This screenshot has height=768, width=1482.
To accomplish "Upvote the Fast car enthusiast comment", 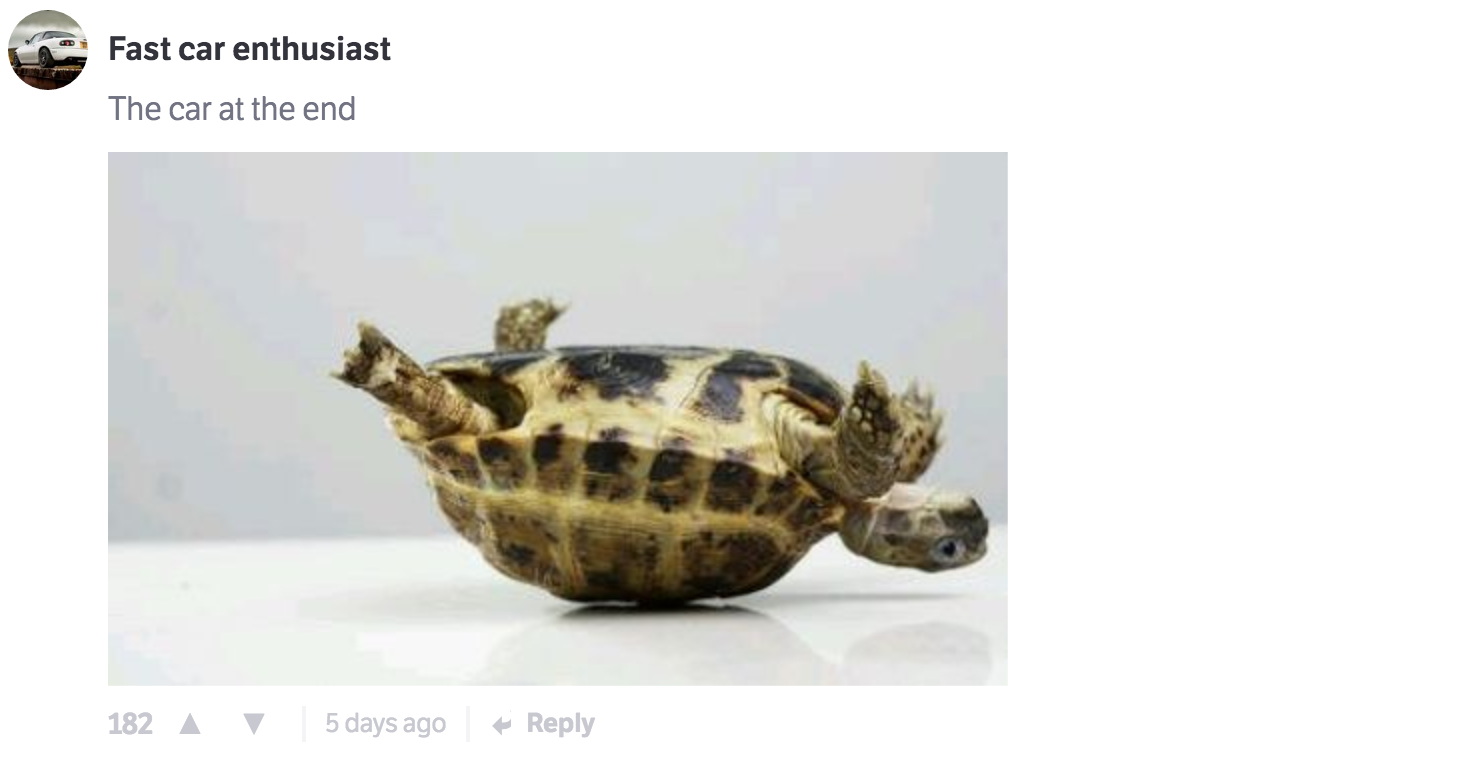I will click(x=190, y=724).
